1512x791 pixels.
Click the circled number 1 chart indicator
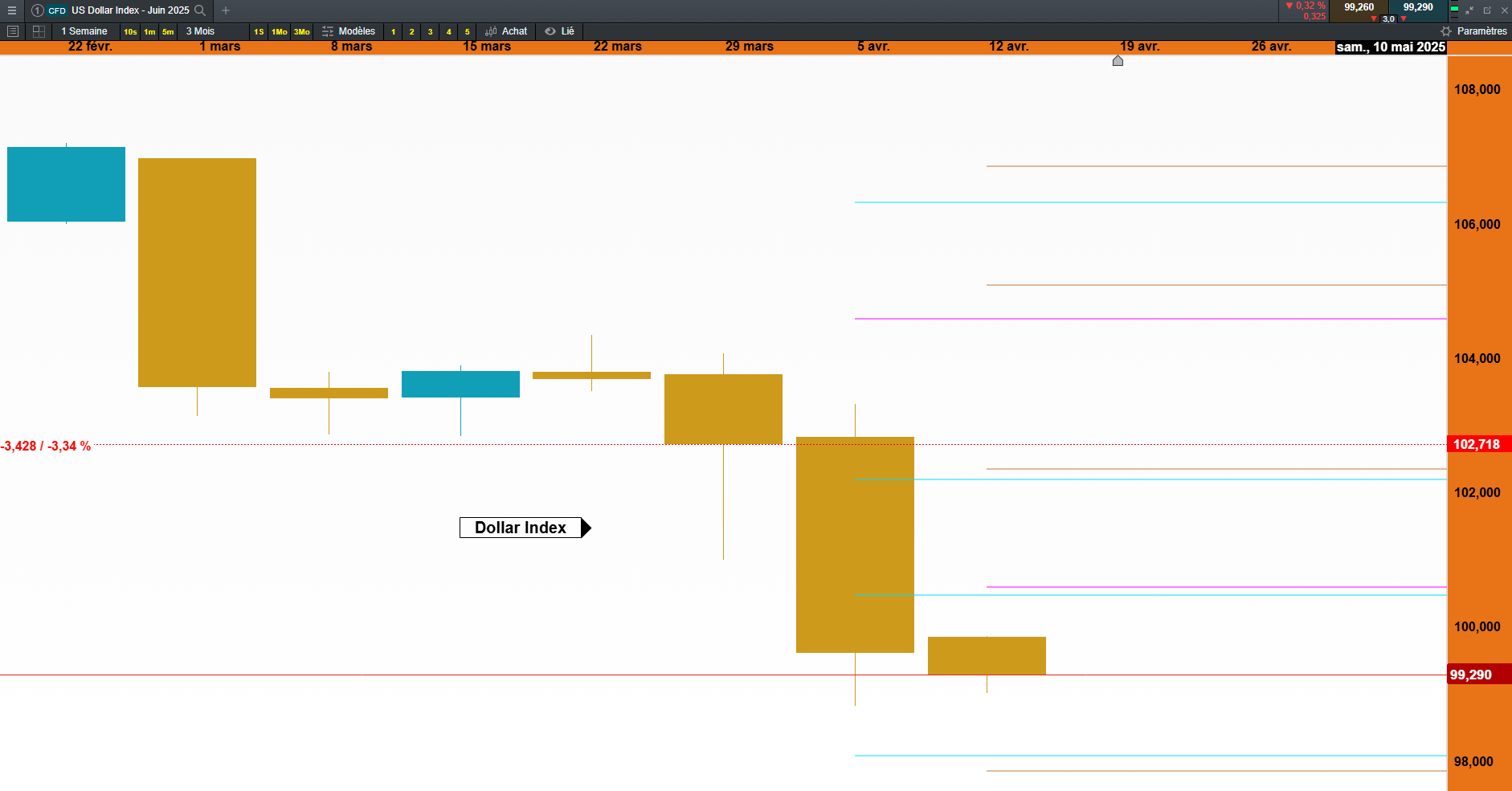click(x=37, y=10)
